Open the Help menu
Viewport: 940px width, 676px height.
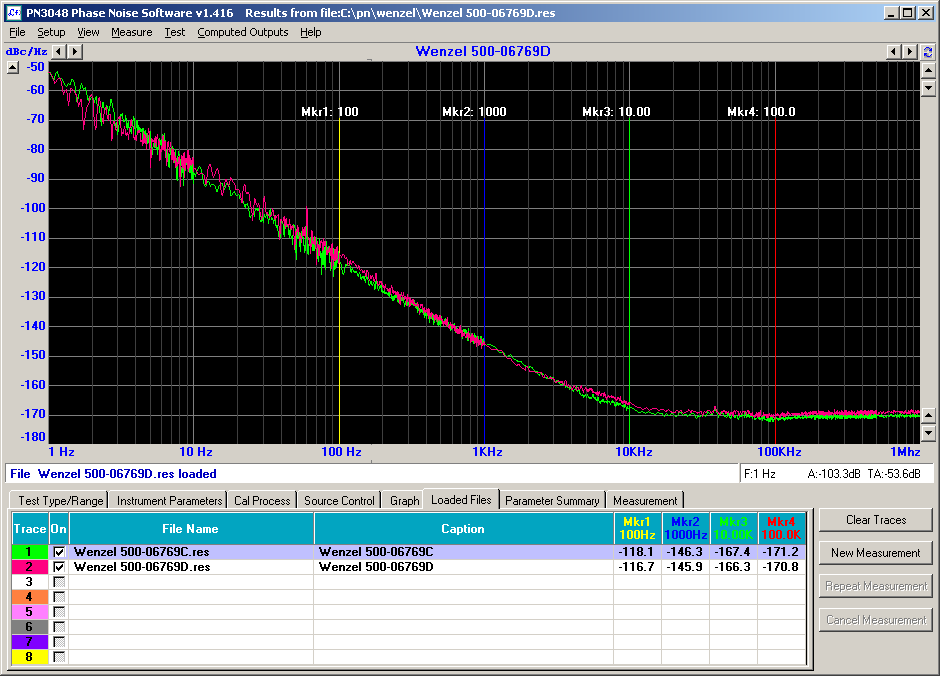pos(311,32)
